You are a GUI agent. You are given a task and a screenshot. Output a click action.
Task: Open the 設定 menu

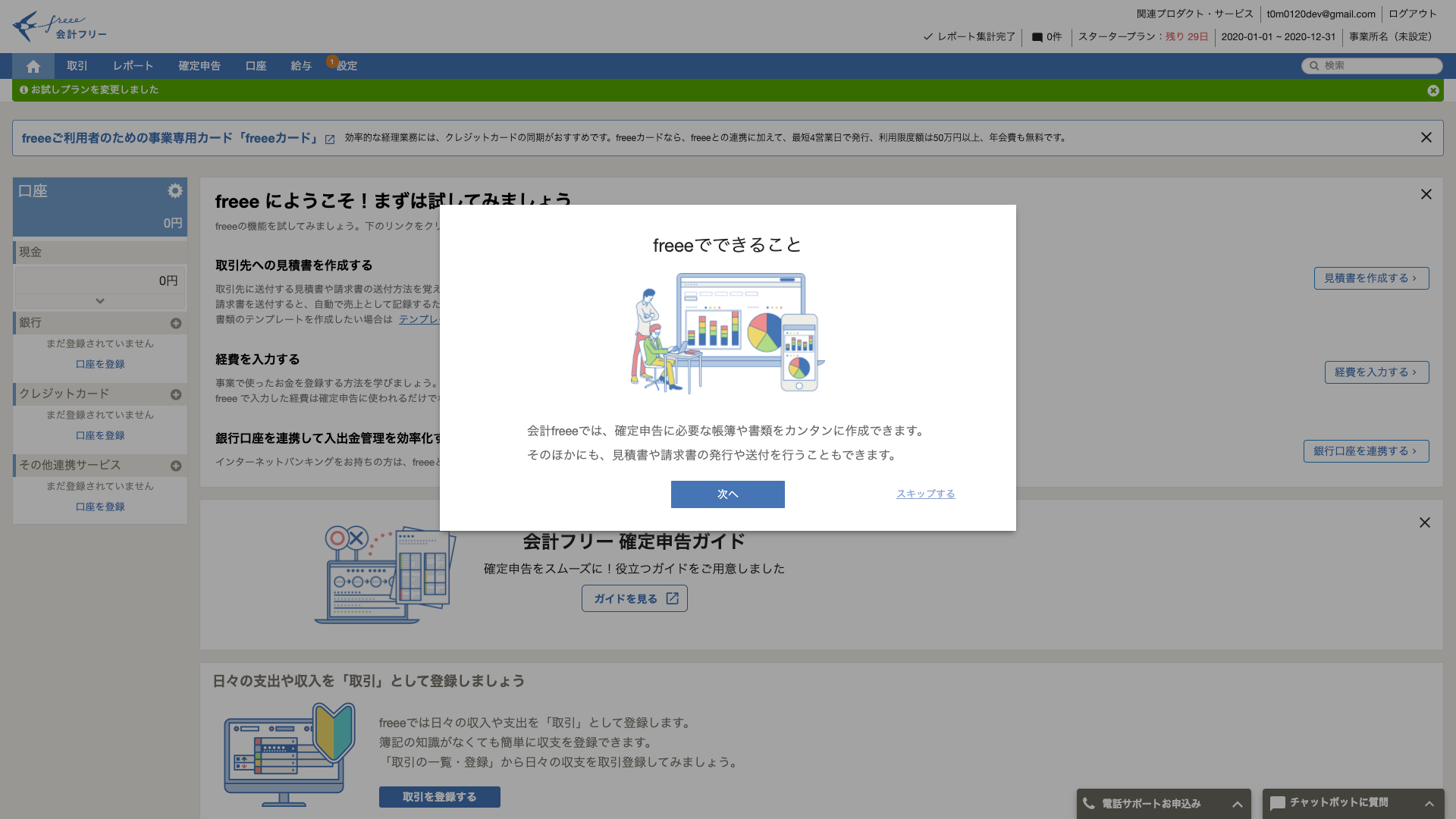tap(347, 66)
